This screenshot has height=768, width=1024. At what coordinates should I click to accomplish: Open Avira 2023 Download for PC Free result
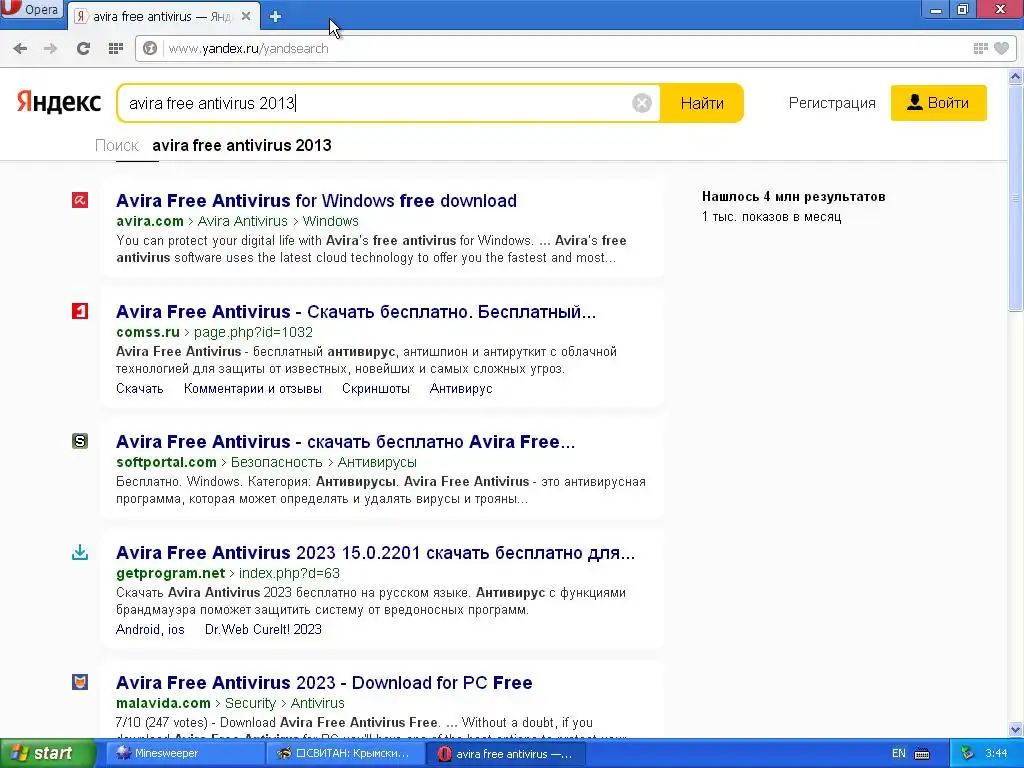point(324,683)
